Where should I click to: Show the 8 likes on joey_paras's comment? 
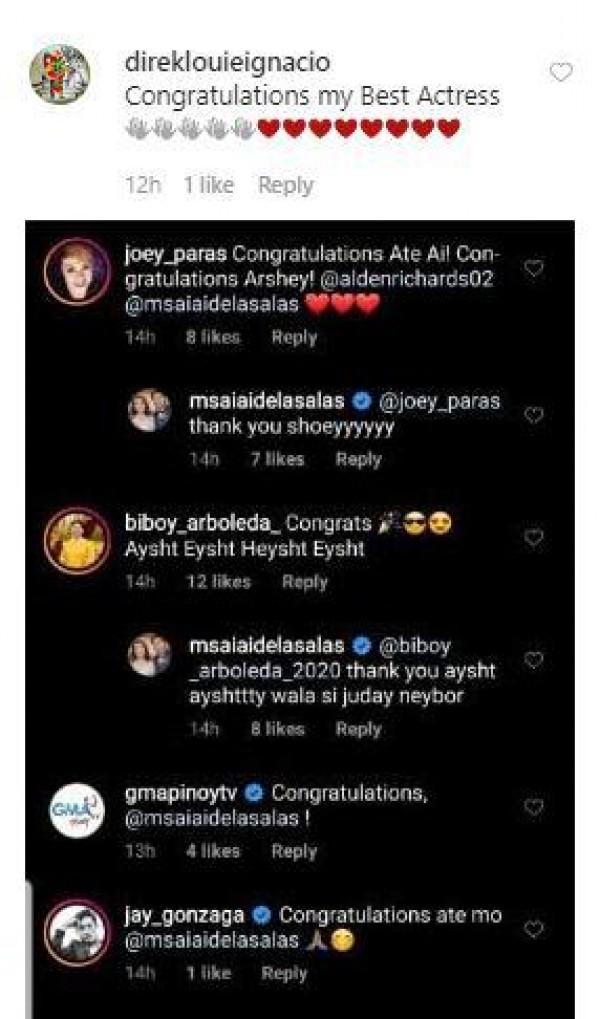213,338
